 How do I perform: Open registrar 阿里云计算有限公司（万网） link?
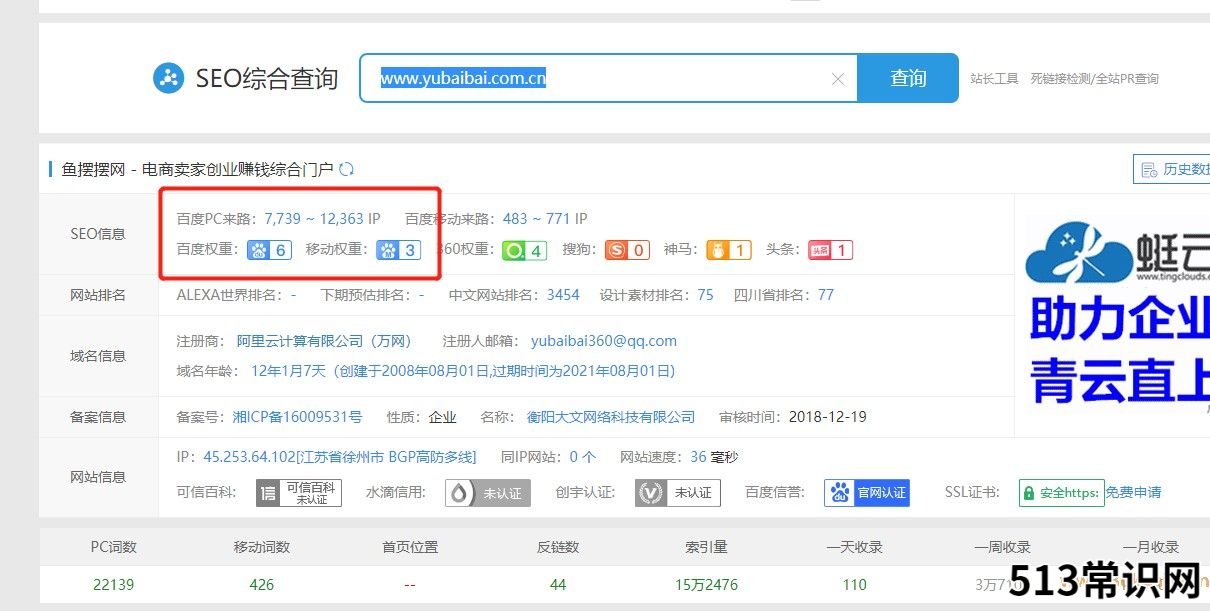tap(324, 341)
